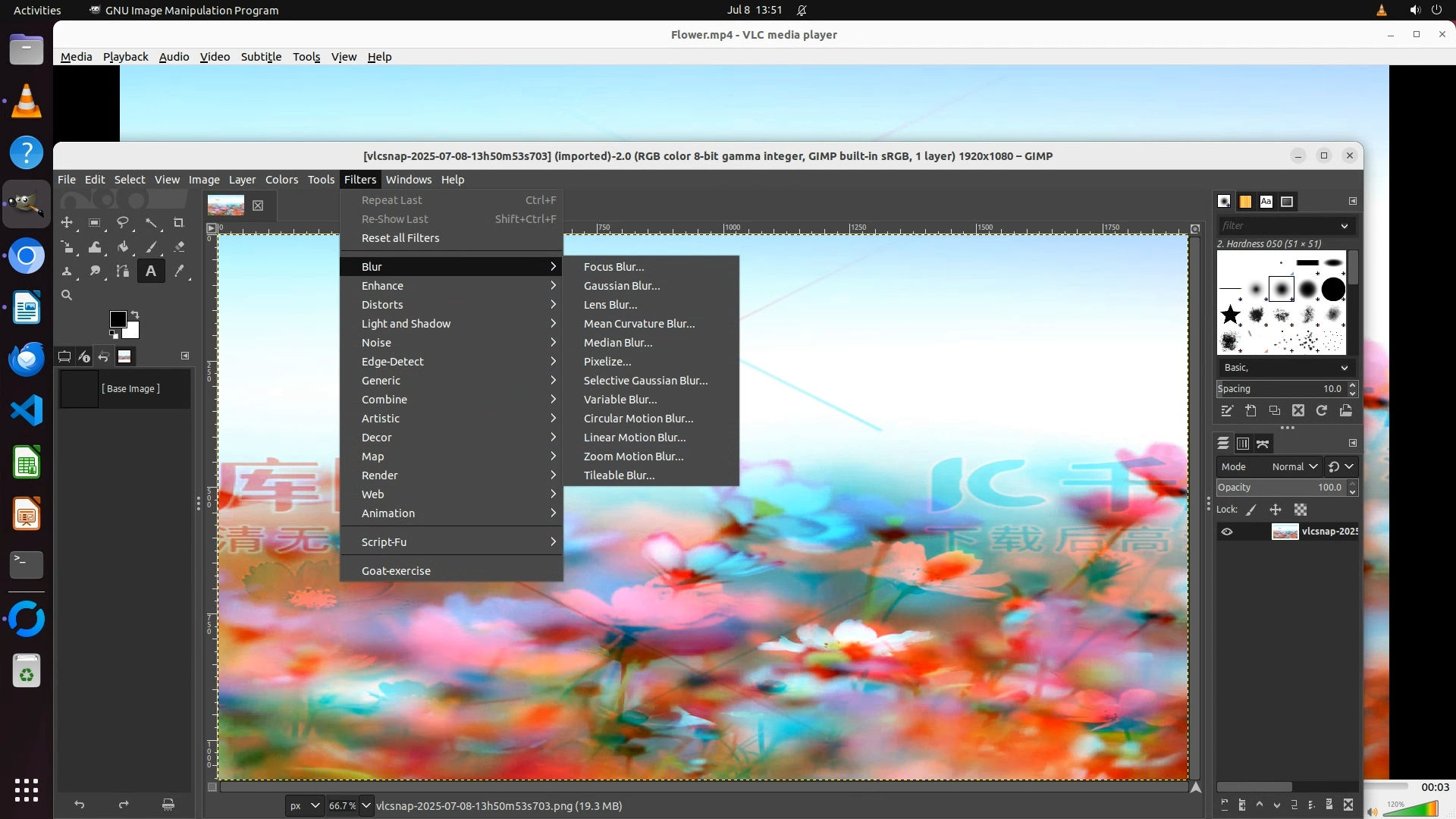Select the Zoom magnifier tool
Screen dimensions: 1456x819
click(67, 295)
